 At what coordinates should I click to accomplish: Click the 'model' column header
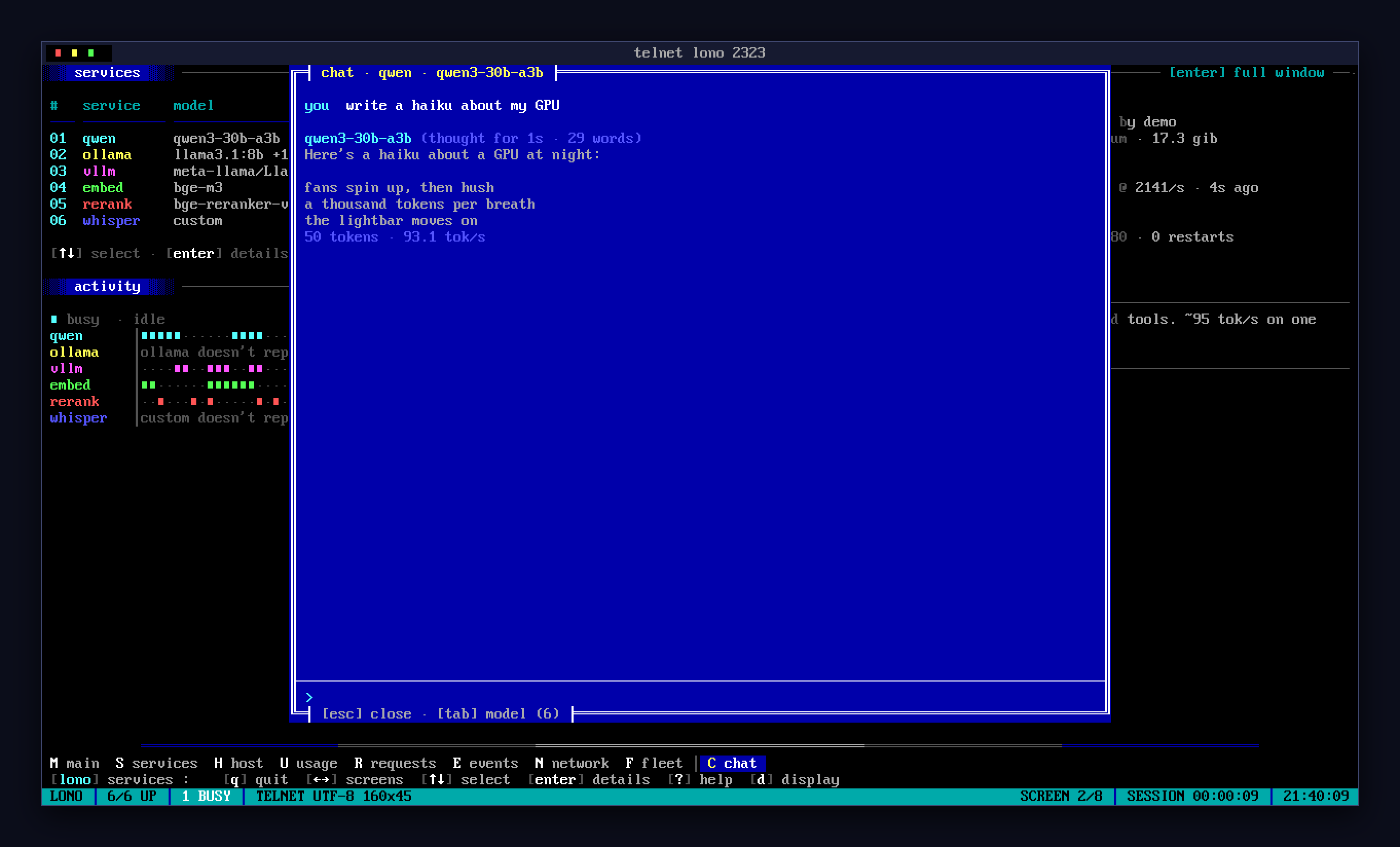pos(193,105)
